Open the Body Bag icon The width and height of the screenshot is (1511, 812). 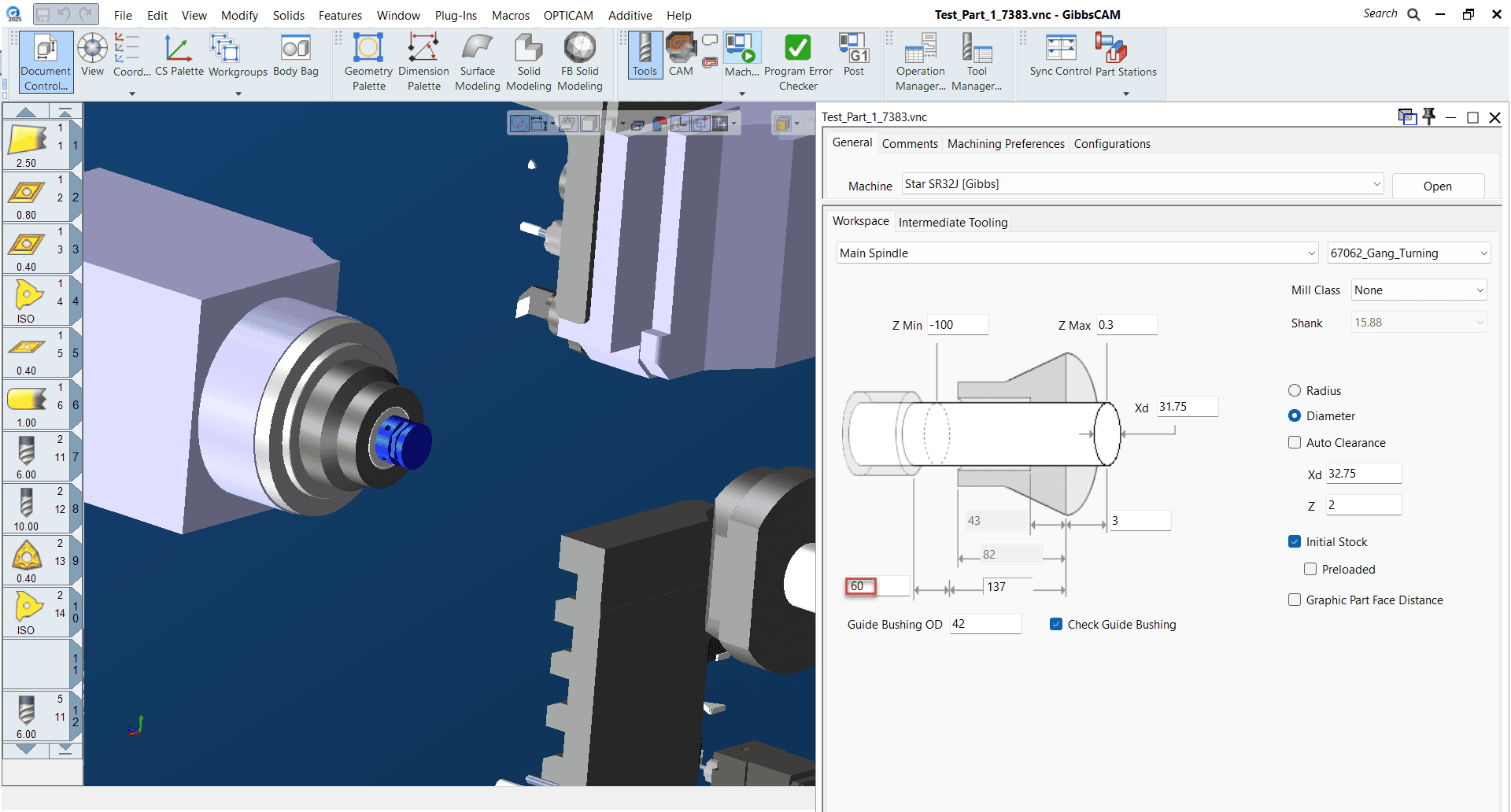tap(296, 55)
